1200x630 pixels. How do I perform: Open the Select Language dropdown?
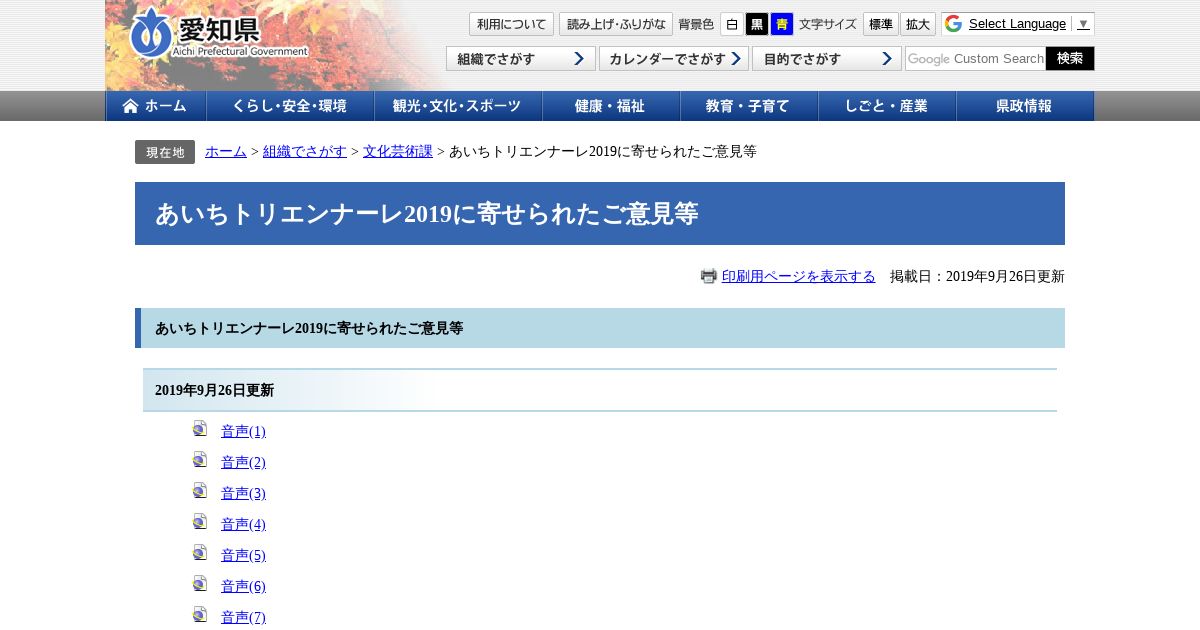(x=1029, y=24)
